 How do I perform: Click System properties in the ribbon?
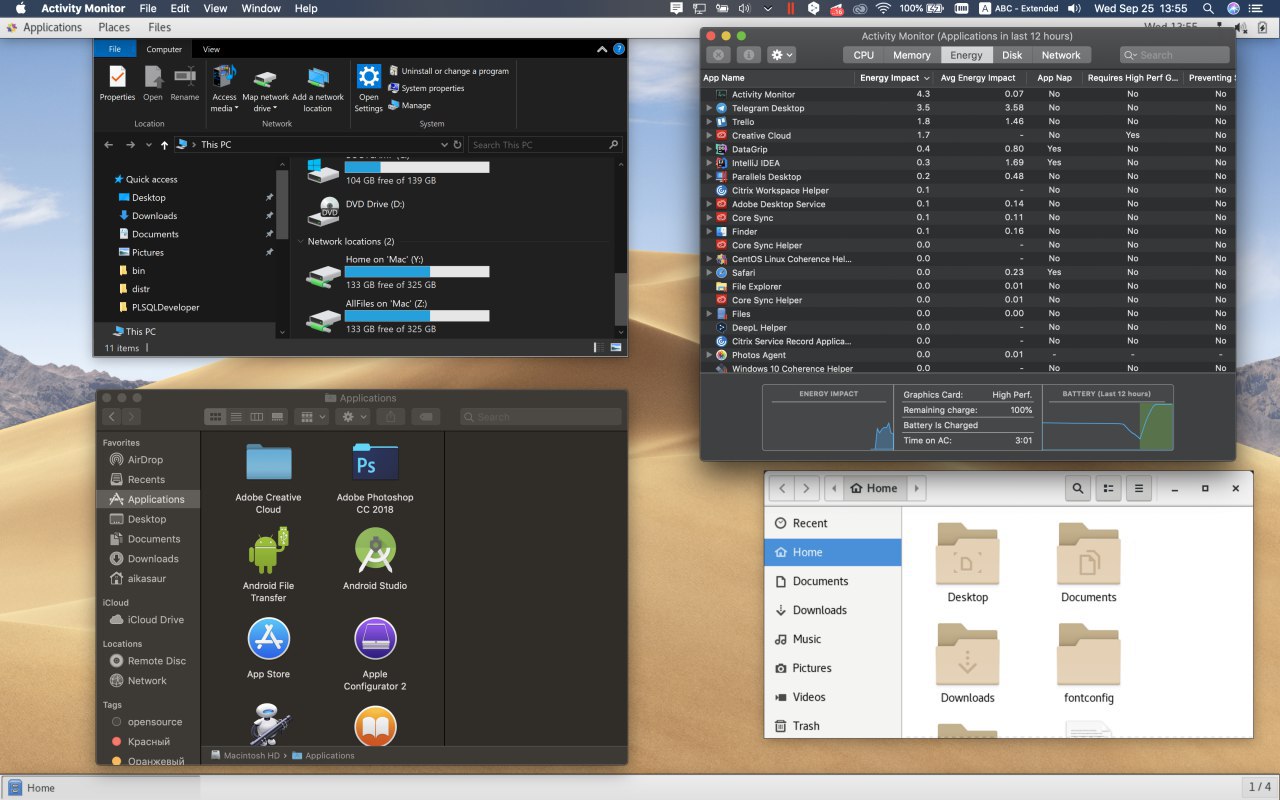(426, 88)
